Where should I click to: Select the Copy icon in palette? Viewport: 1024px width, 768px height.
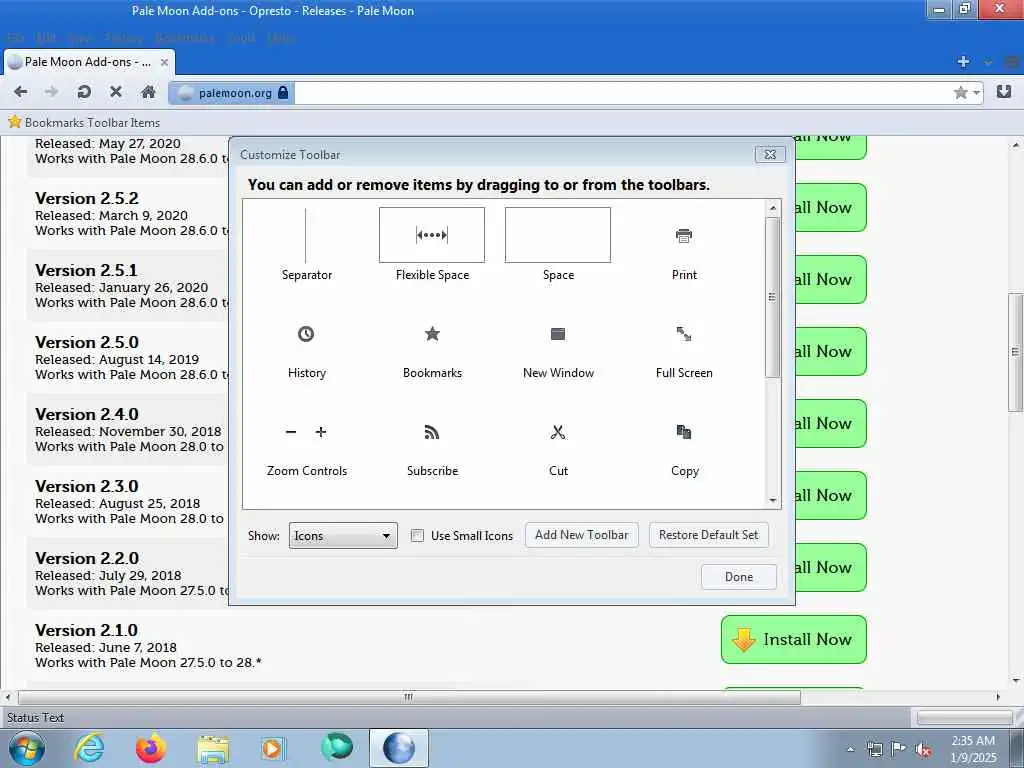click(x=684, y=432)
